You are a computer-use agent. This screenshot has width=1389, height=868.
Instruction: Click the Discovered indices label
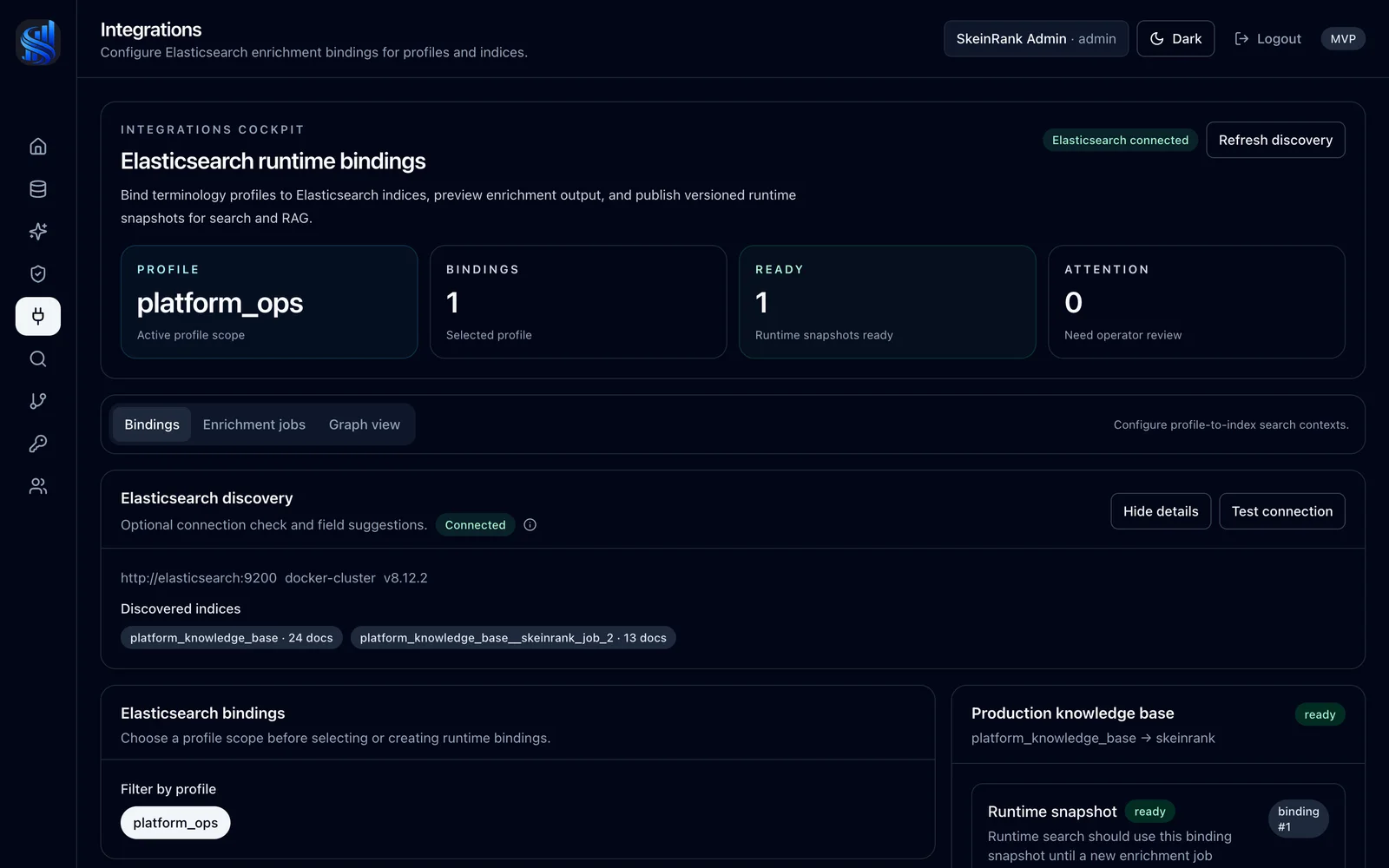[x=181, y=608]
